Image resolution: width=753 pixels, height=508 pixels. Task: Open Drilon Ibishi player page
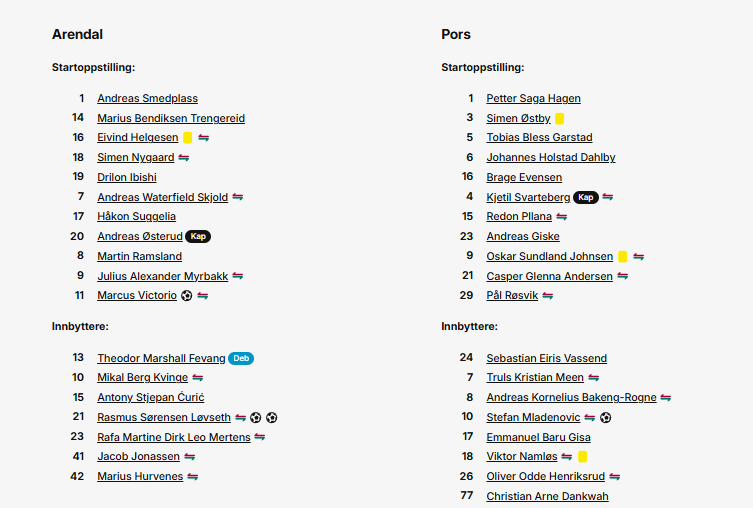click(127, 177)
